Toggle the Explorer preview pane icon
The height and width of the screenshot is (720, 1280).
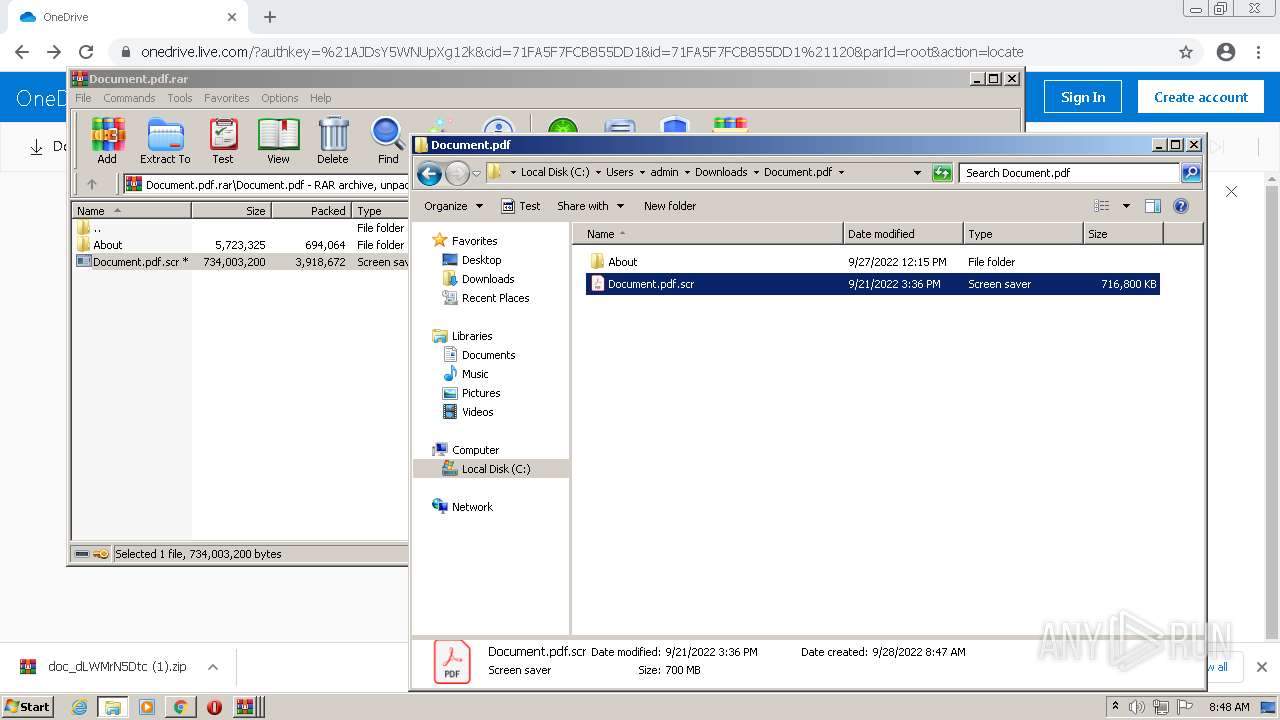pos(1152,206)
